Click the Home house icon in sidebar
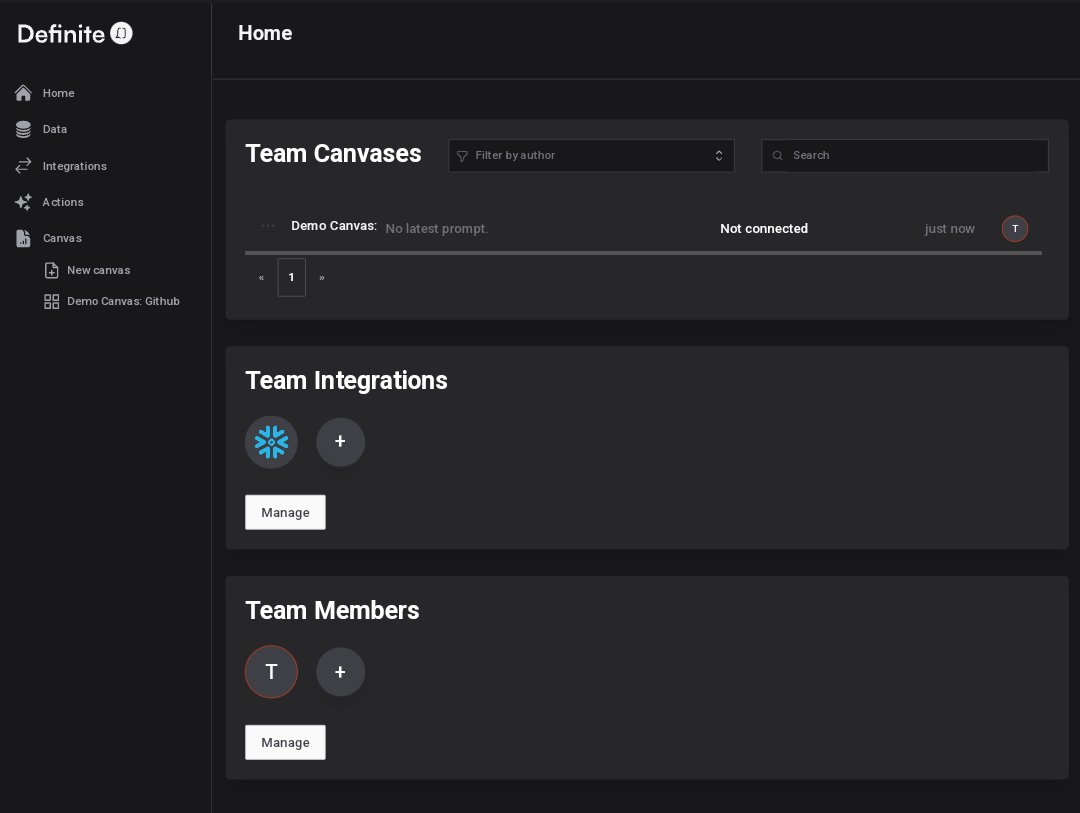Viewport: 1080px width, 813px height. [24, 93]
